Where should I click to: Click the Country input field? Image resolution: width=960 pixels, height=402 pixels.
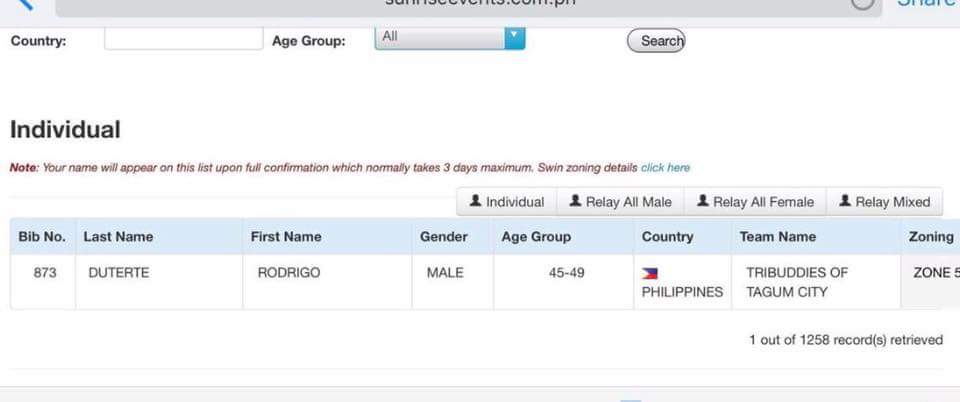click(184, 38)
